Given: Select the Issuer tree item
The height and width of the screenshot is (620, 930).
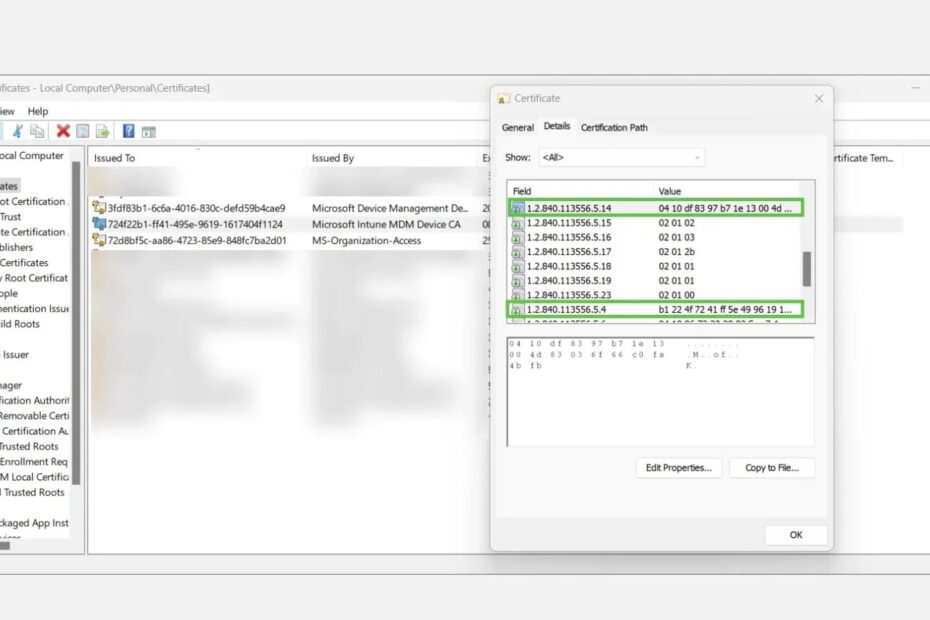Looking at the screenshot, I should coord(15,355).
